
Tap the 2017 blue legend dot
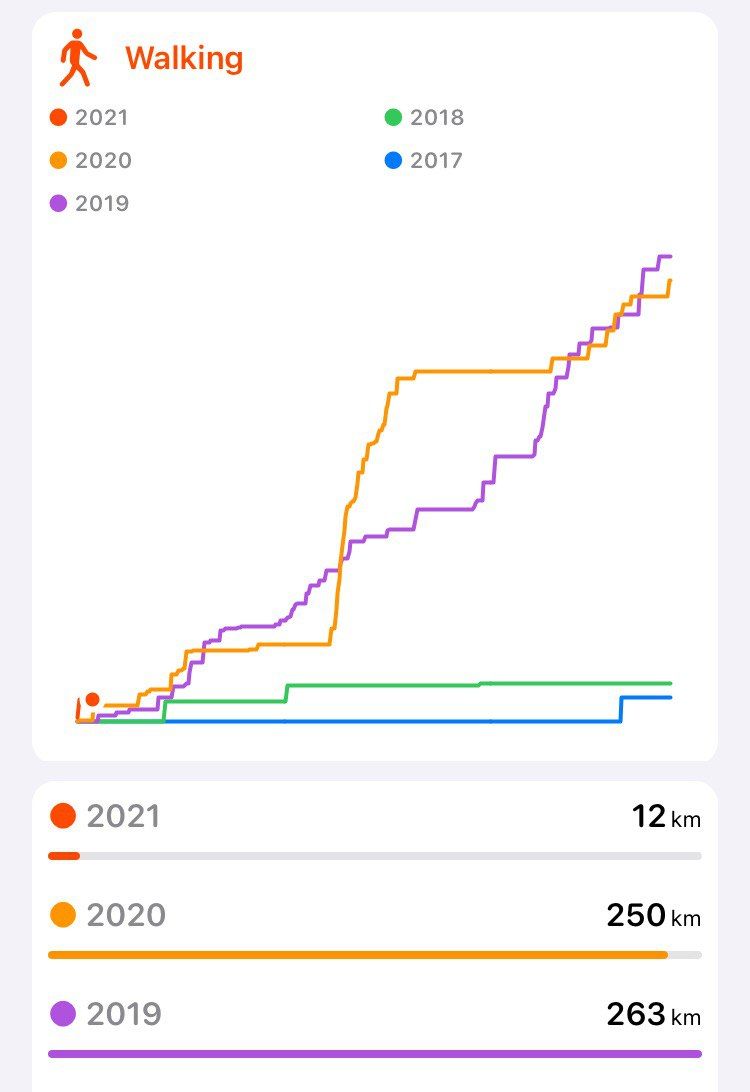coord(393,160)
